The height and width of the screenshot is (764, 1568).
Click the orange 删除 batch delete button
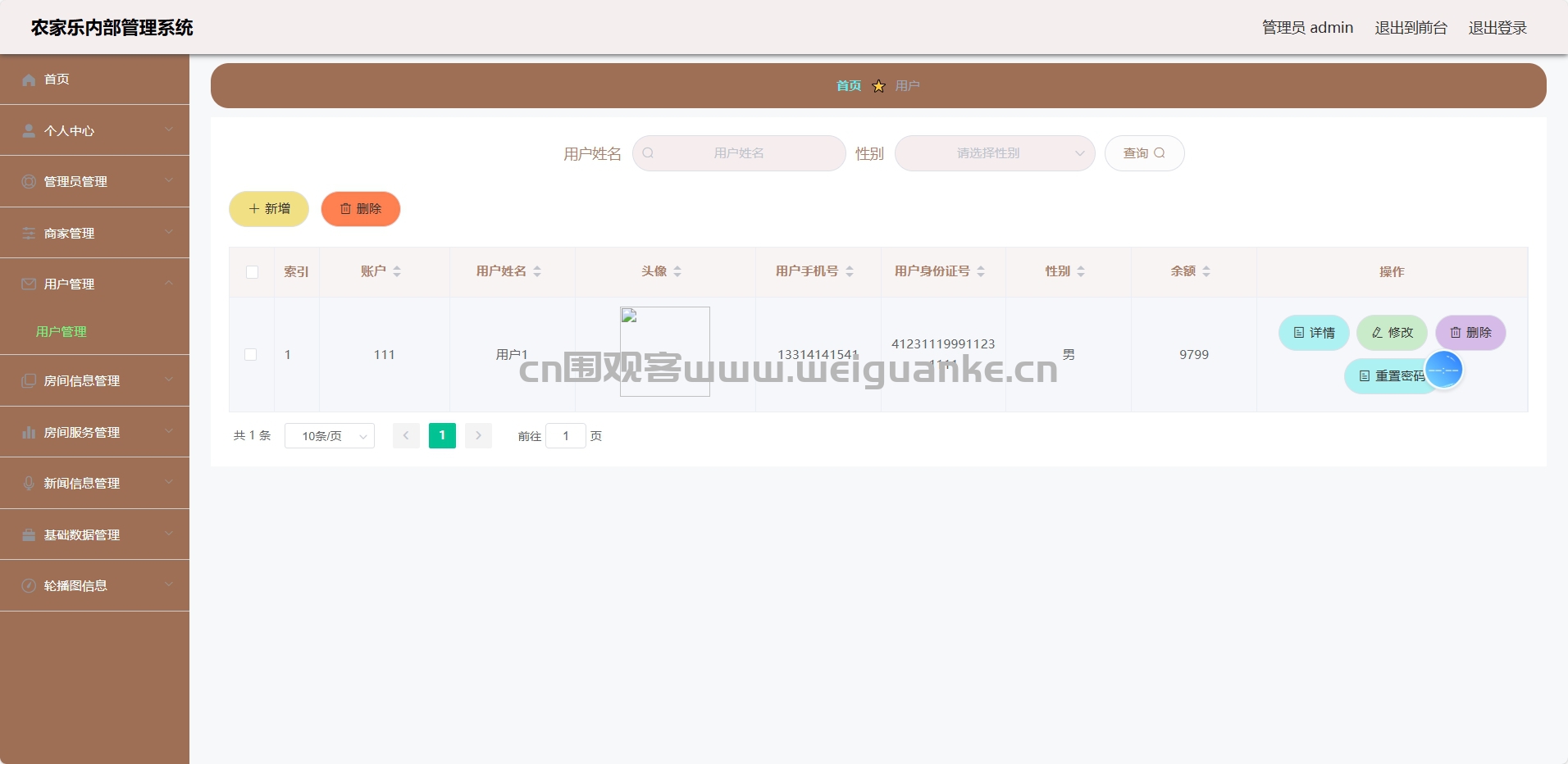(361, 209)
